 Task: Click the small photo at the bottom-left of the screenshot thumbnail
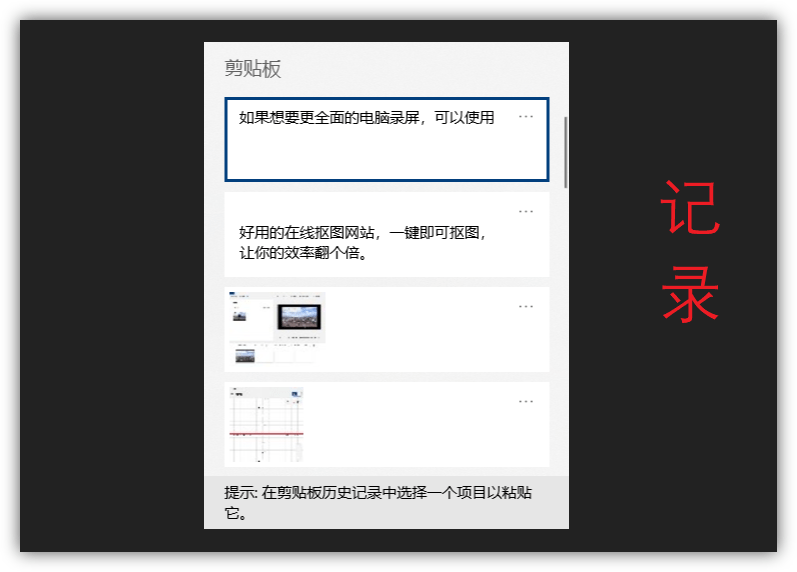pyautogui.click(x=245, y=355)
